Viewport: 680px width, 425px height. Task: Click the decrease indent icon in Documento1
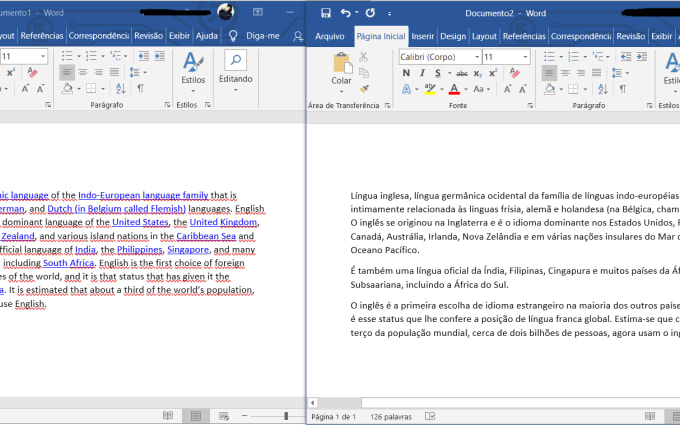point(144,56)
